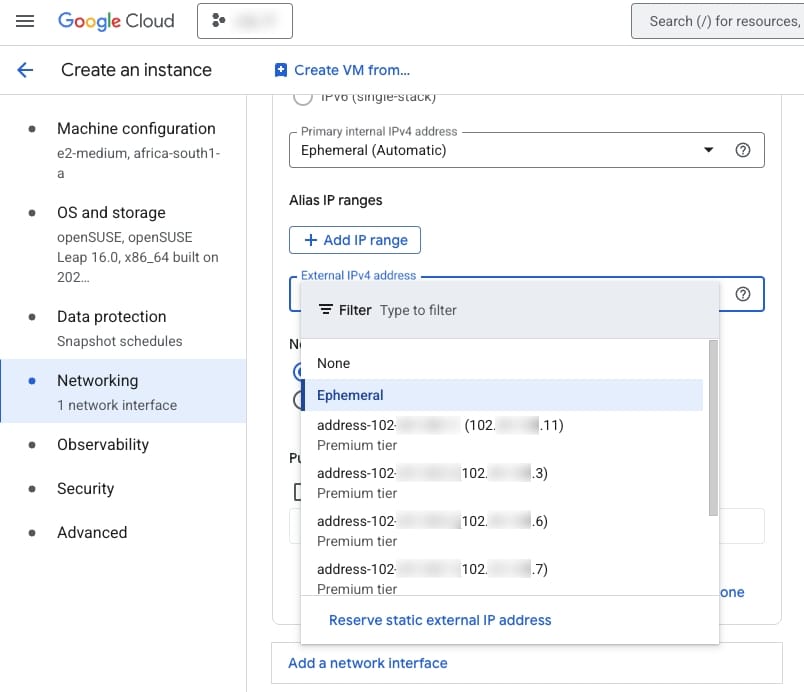This screenshot has width=804, height=692.
Task: Type in the Filter text field
Action: 540,310
